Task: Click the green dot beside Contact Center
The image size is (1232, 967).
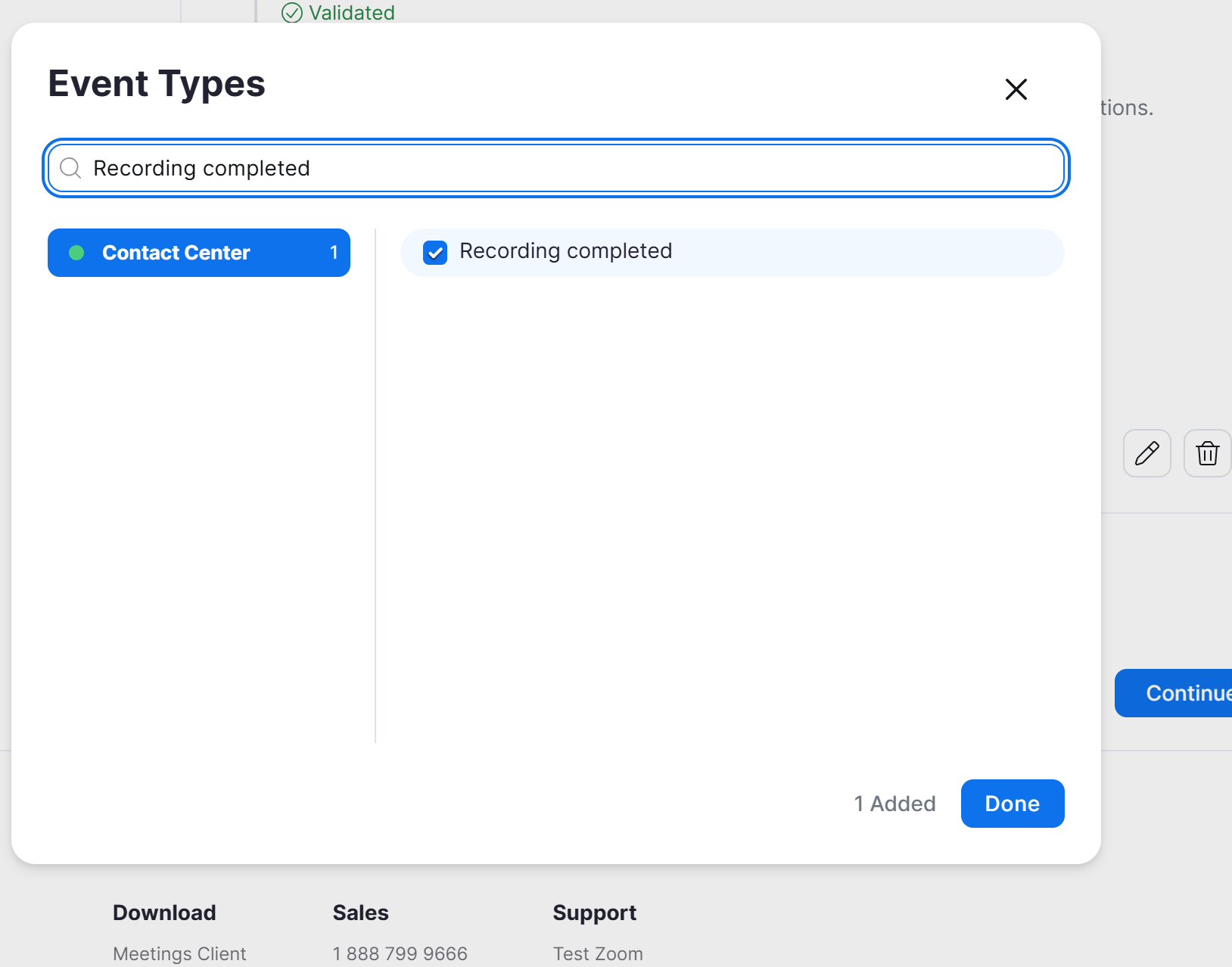Action: click(76, 253)
